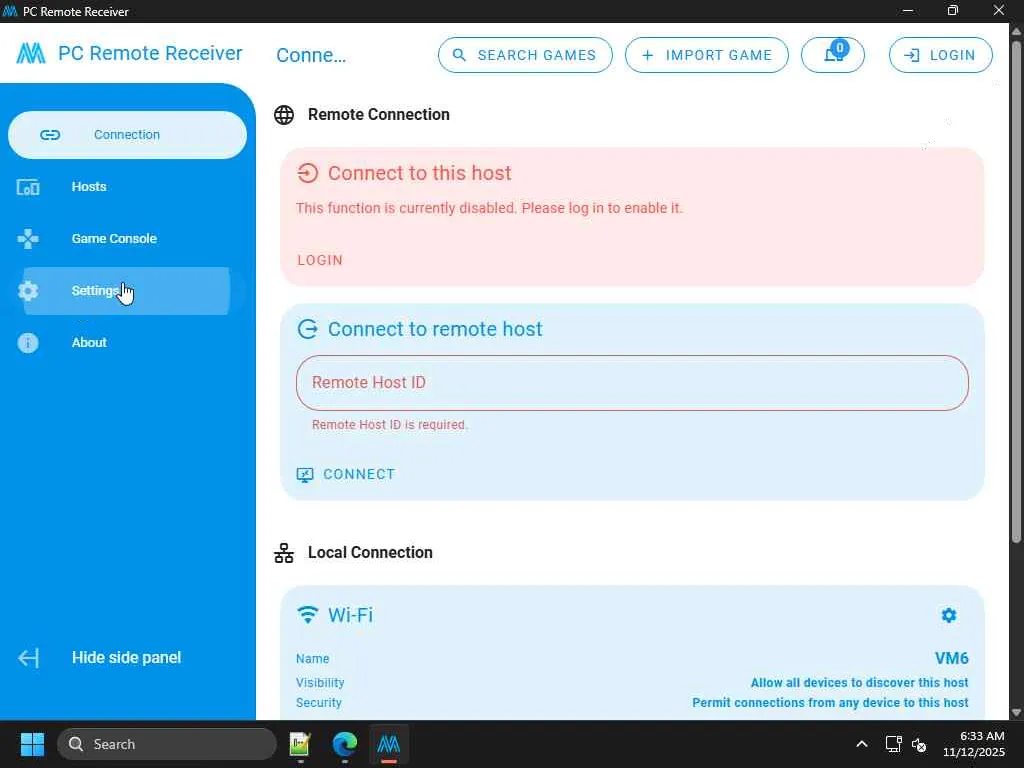1024x768 pixels.
Task: Click the Settings gear icon in sidebar
Action: coord(28,291)
